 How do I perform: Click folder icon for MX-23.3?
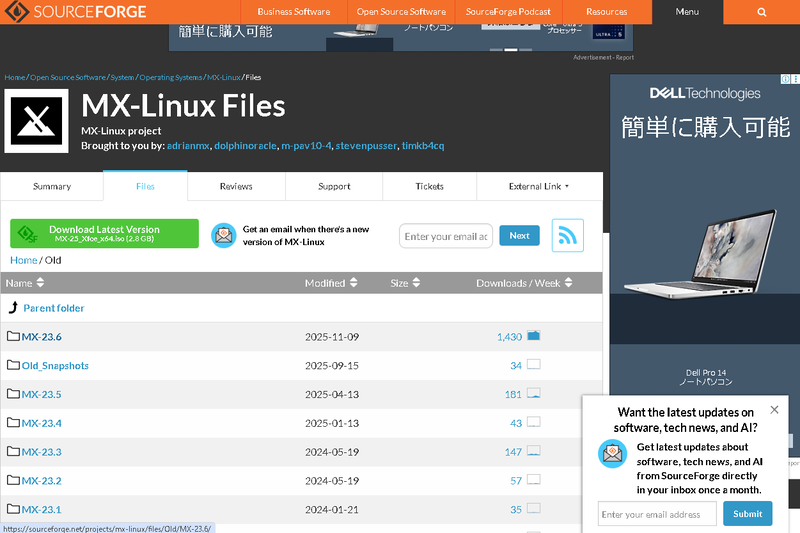(x=13, y=451)
